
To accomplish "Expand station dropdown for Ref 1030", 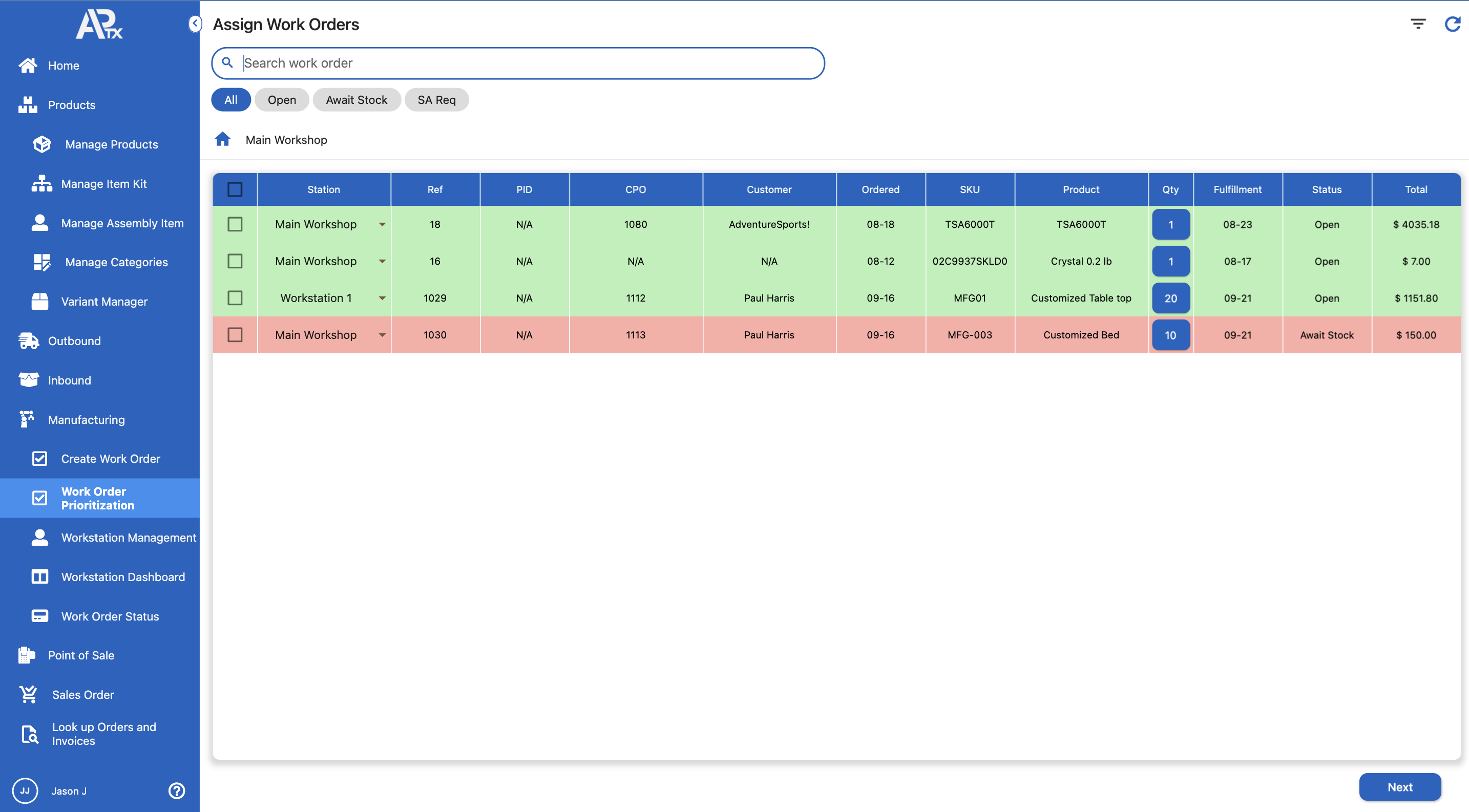I will (x=382, y=335).
